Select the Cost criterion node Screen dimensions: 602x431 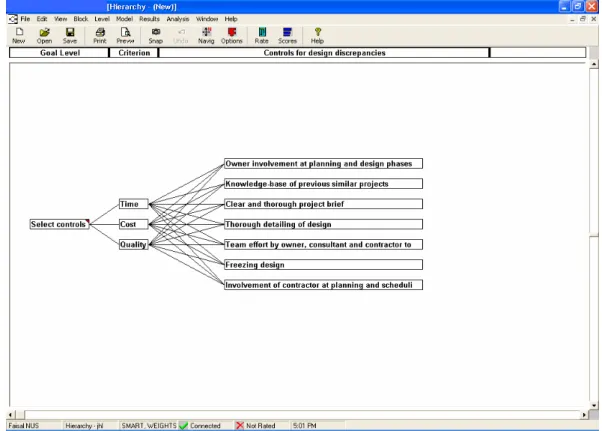(133, 224)
